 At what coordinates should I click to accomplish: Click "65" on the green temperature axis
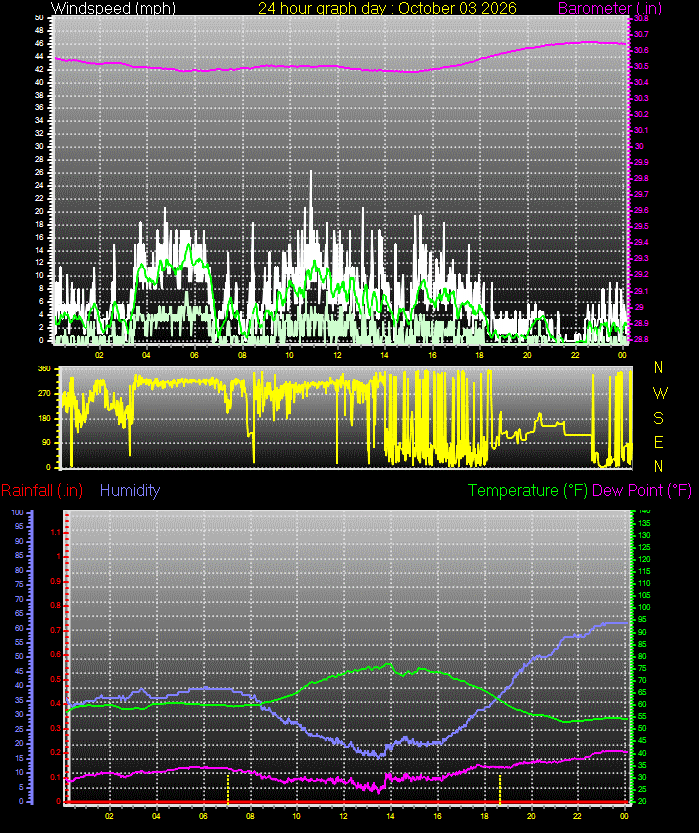[642, 692]
